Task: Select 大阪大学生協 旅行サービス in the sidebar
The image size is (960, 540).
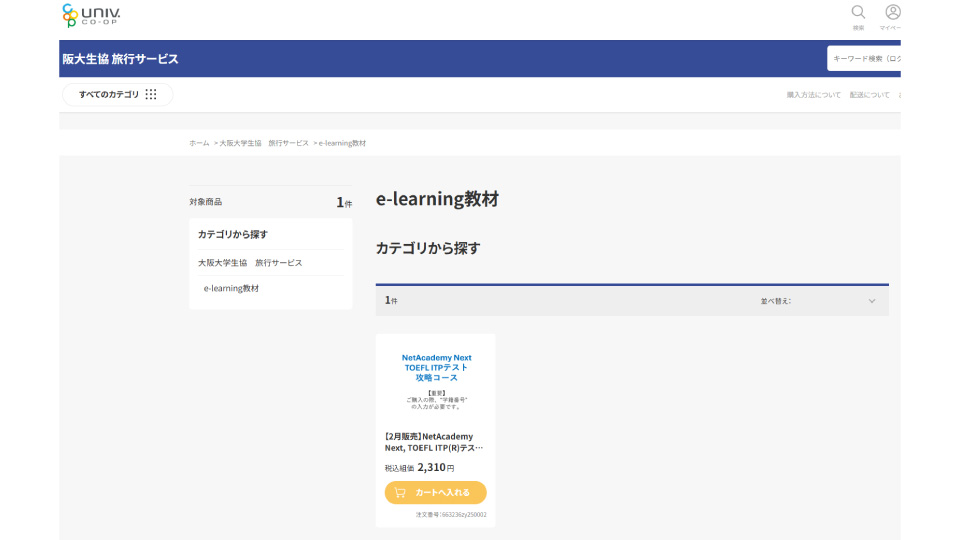Action: 249,263
